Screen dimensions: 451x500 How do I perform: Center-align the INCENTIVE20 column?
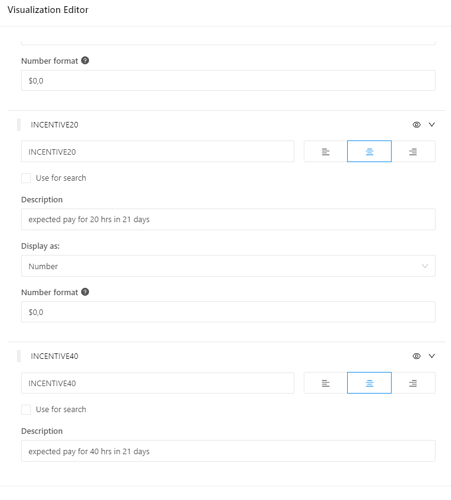369,152
